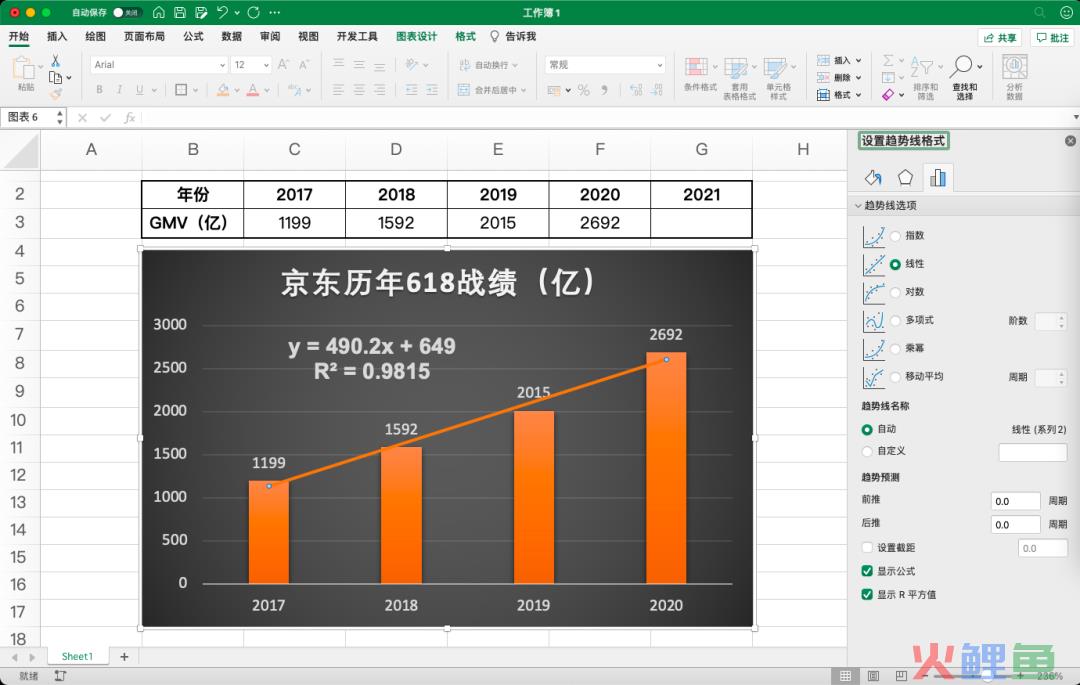Toggle the 显示公式 checkbox
Viewport: 1080px width, 685px height.
tap(867, 571)
